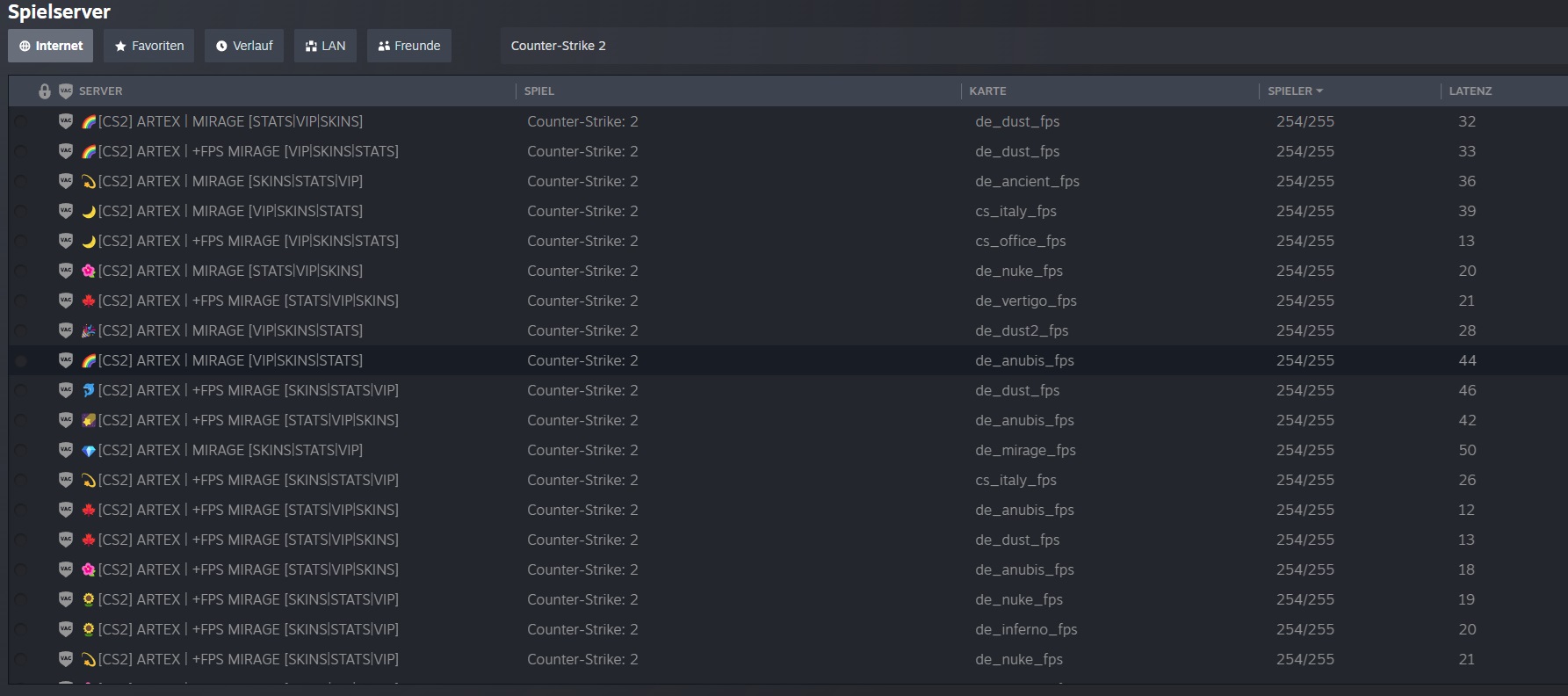Screen dimensions: 1568x696
Task: Click VAC shield in latency 28 row
Action: coord(66,330)
